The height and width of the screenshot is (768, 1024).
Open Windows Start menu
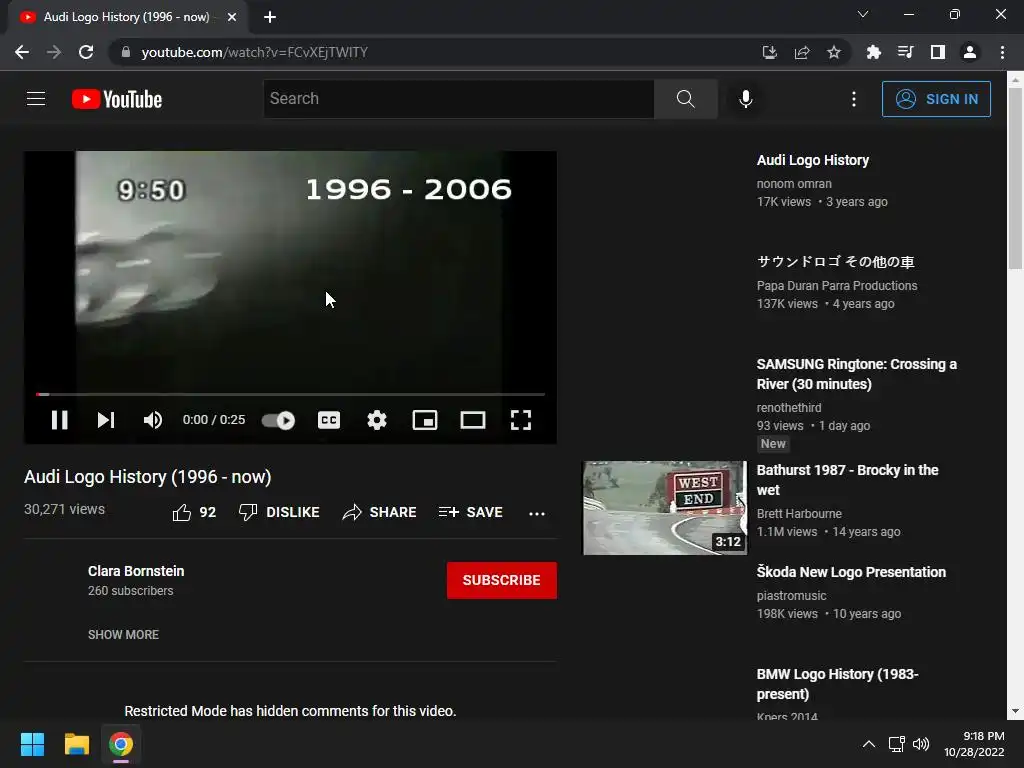pyautogui.click(x=32, y=744)
